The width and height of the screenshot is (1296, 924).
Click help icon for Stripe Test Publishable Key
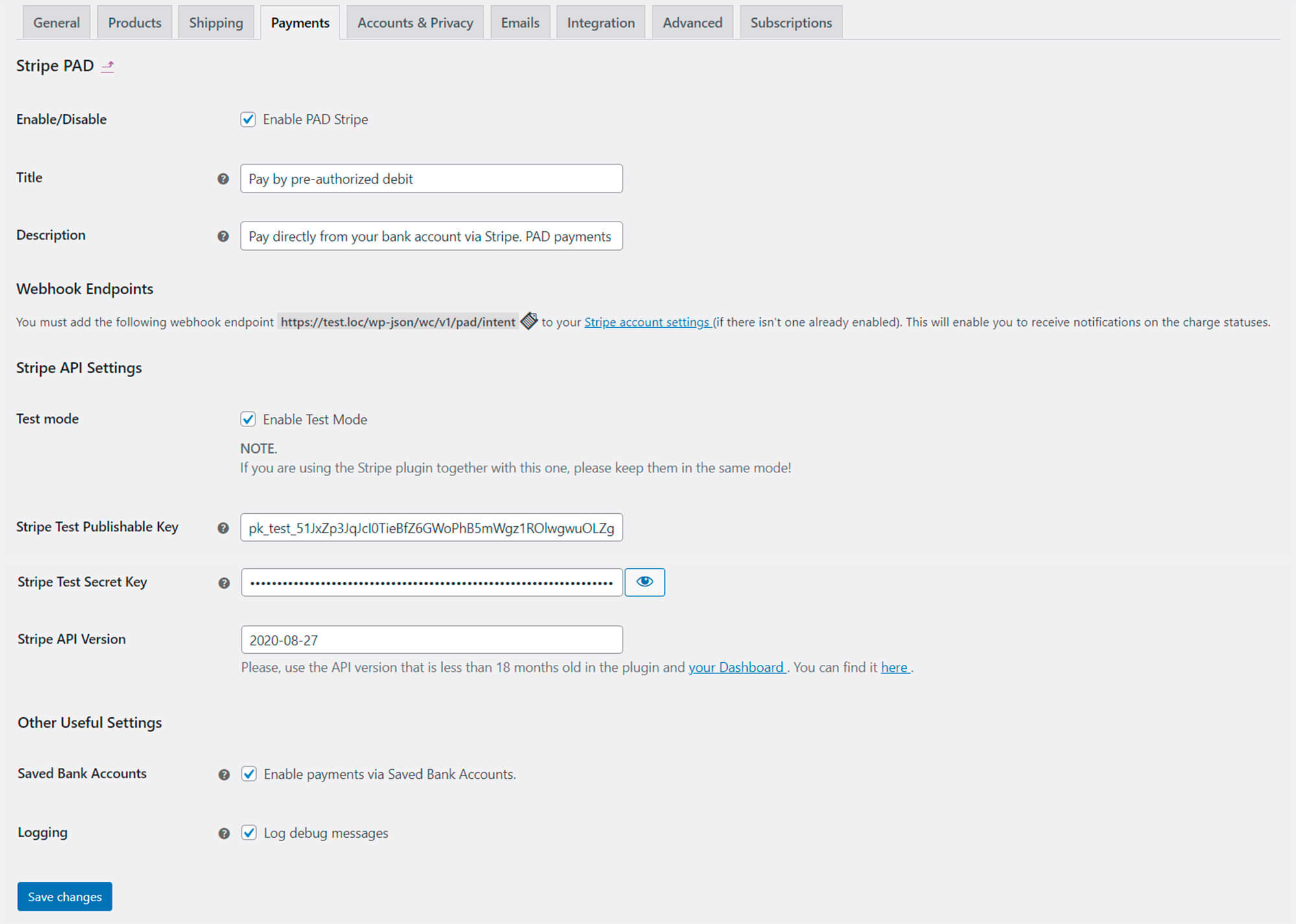[223, 528]
